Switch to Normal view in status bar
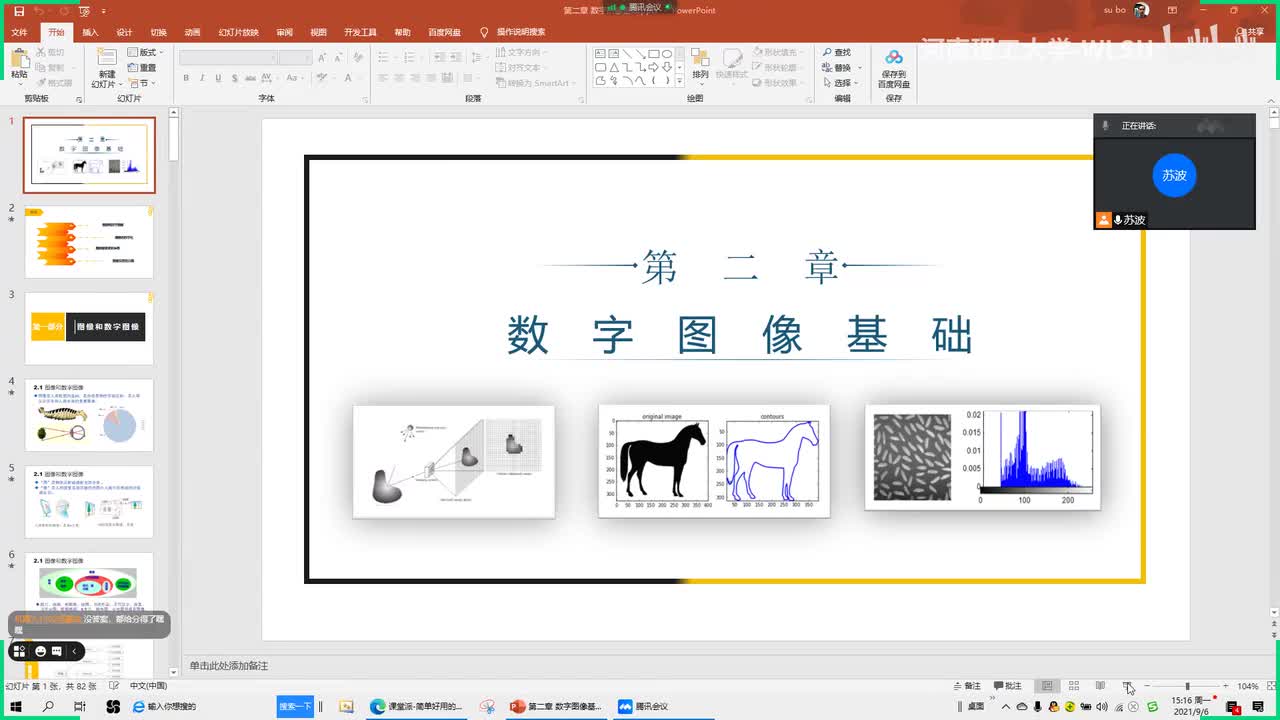 [1047, 686]
